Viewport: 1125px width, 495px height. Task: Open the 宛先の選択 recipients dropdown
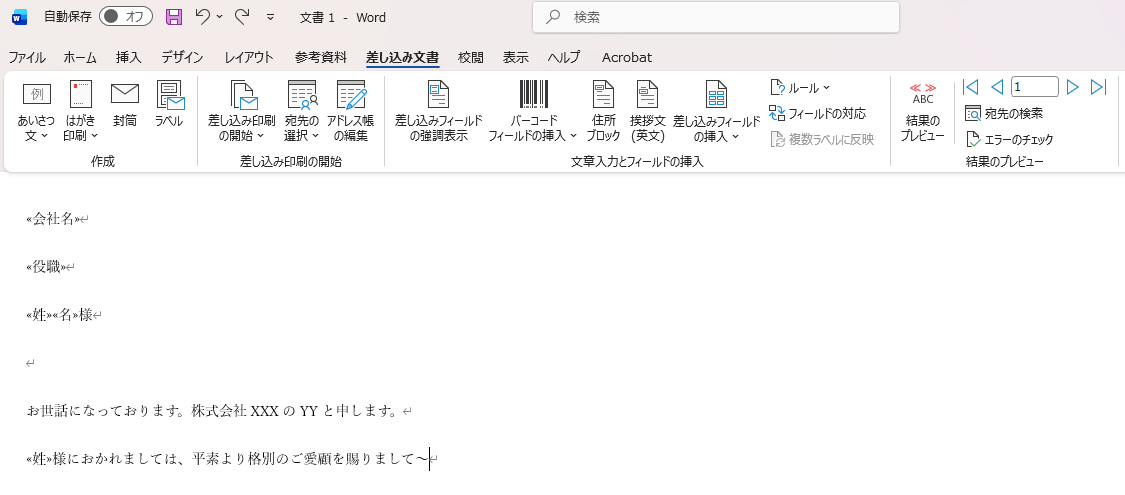(x=301, y=111)
